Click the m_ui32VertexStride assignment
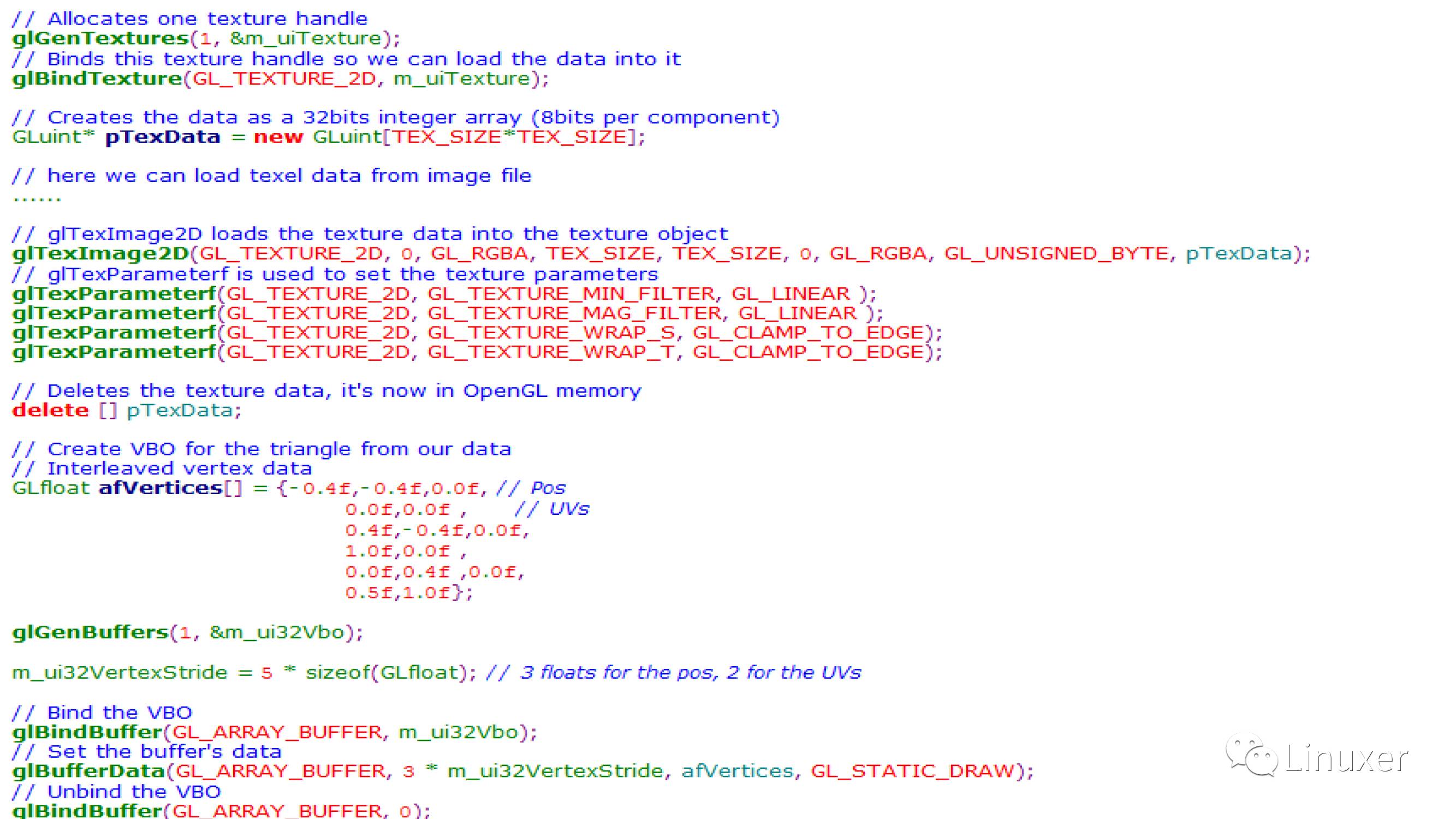The width and height of the screenshot is (1456, 819). (x=244, y=672)
